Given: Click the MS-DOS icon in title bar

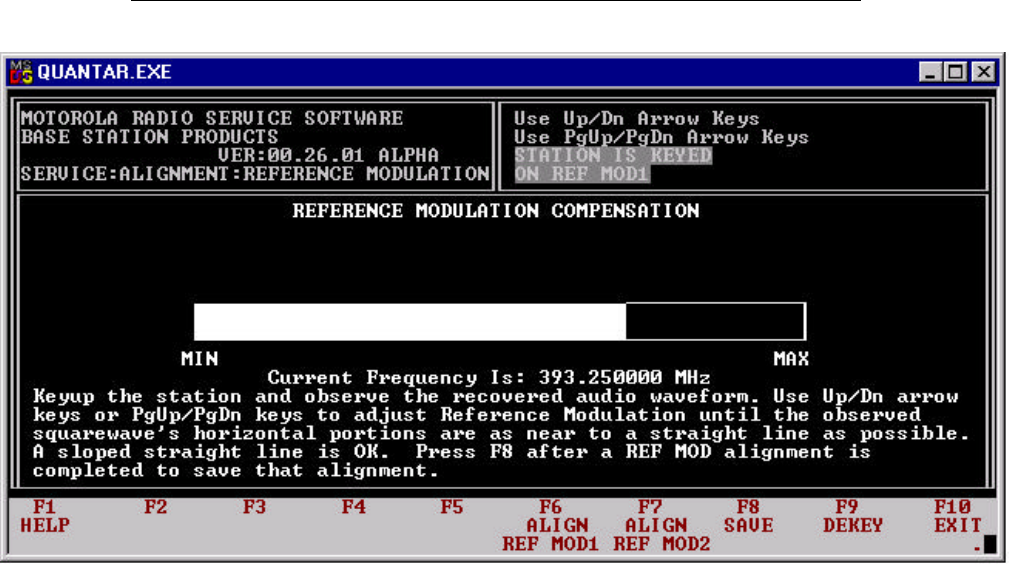Looking at the screenshot, I should point(21,72).
